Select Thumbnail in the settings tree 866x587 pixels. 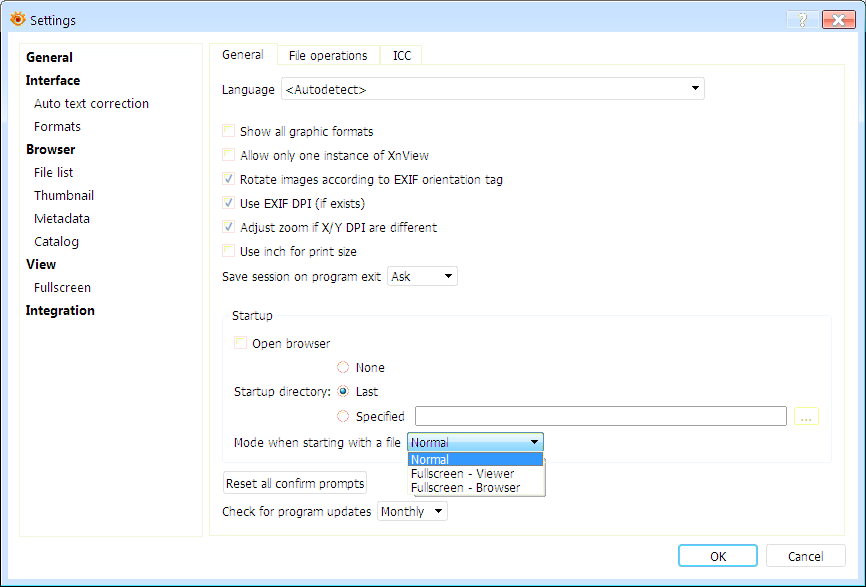[x=64, y=195]
